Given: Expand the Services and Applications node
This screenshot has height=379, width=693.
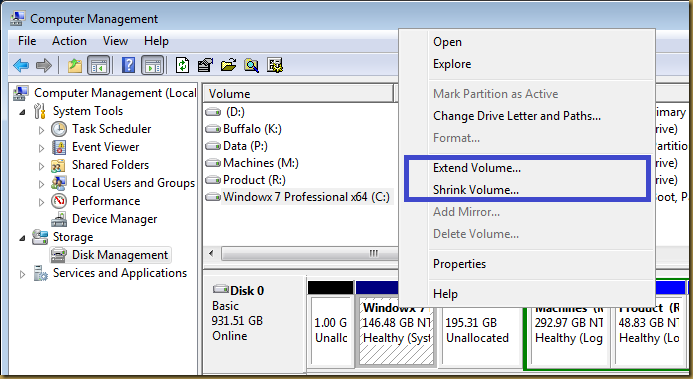Looking at the screenshot, I should point(23,274).
